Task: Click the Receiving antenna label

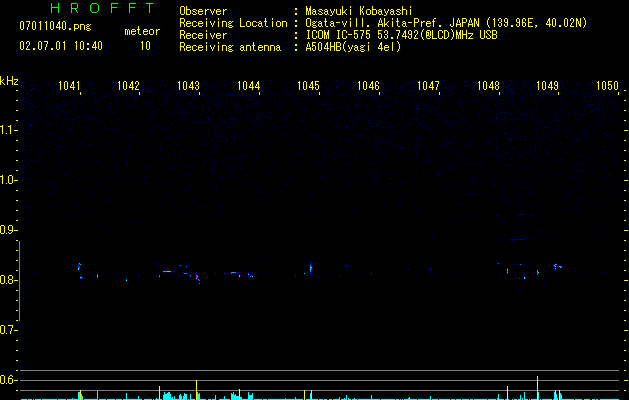Action: click(230, 47)
